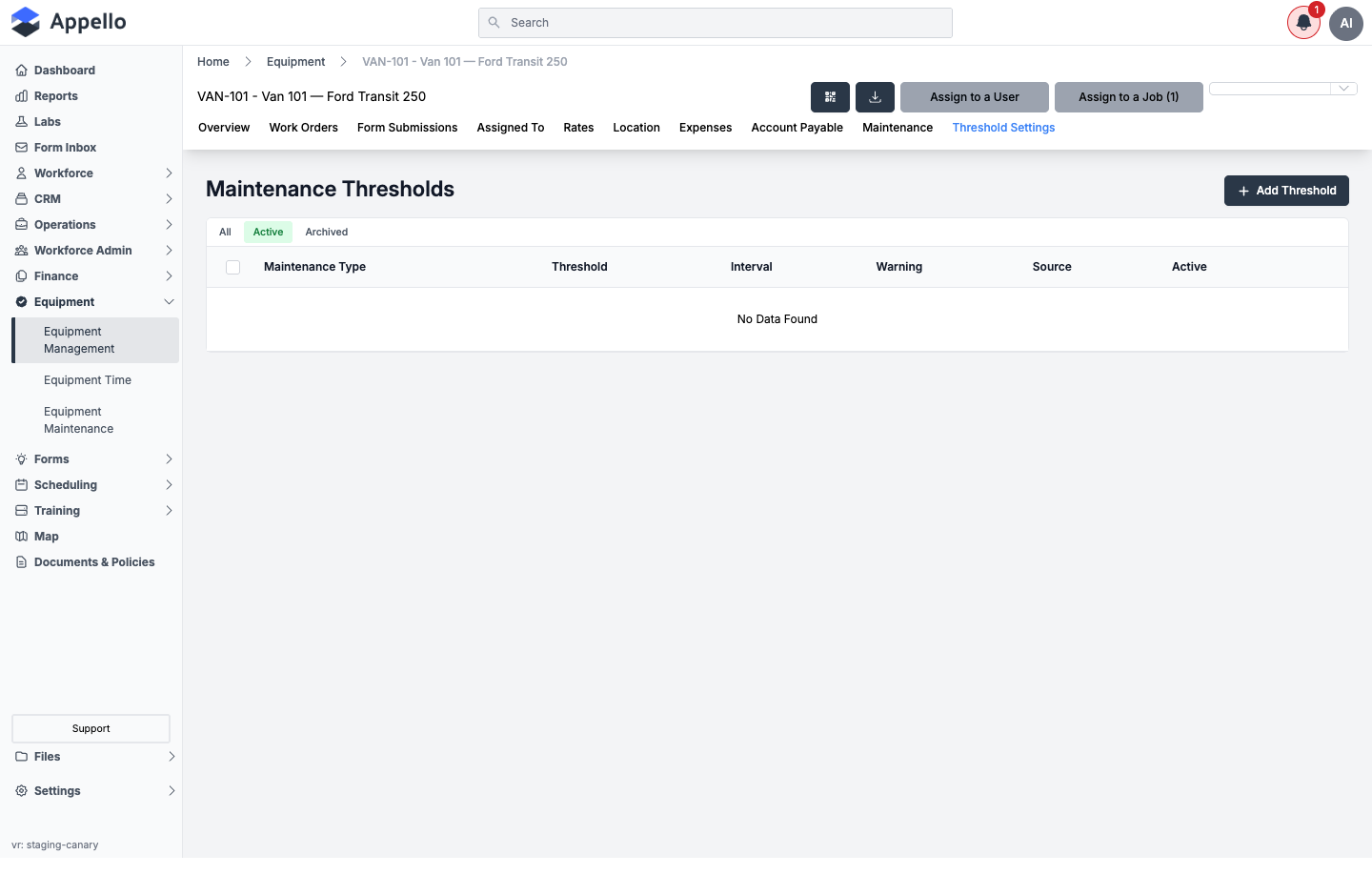Click the download icon button

(875, 97)
